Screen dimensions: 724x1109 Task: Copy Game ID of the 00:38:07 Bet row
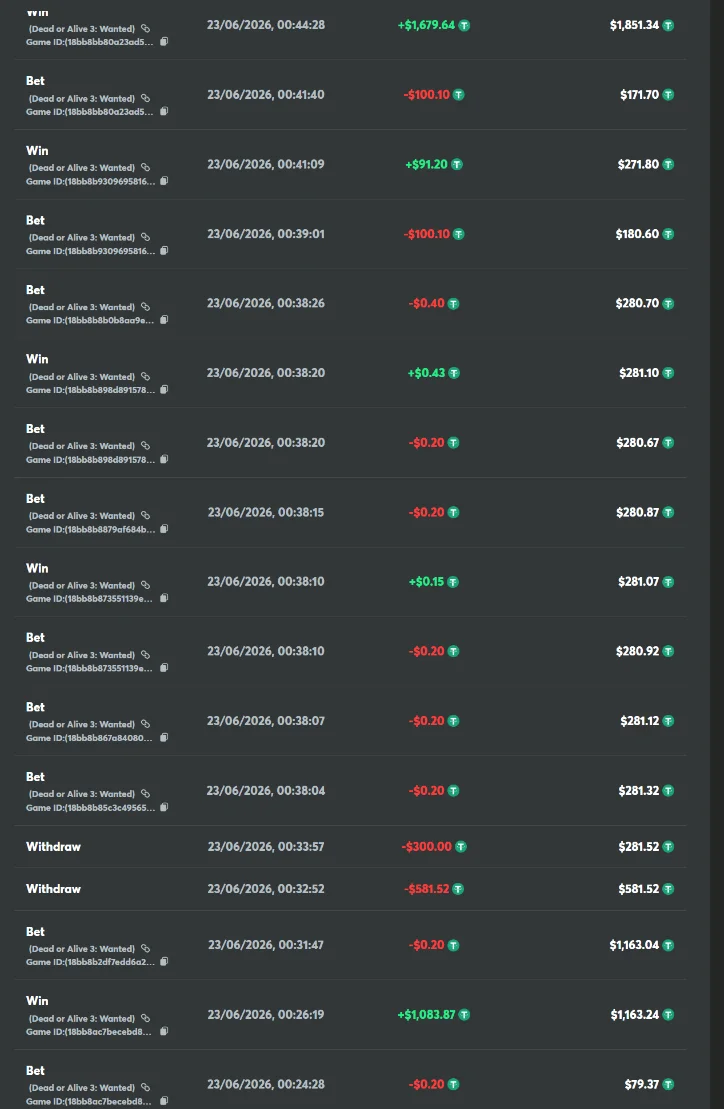coord(164,738)
